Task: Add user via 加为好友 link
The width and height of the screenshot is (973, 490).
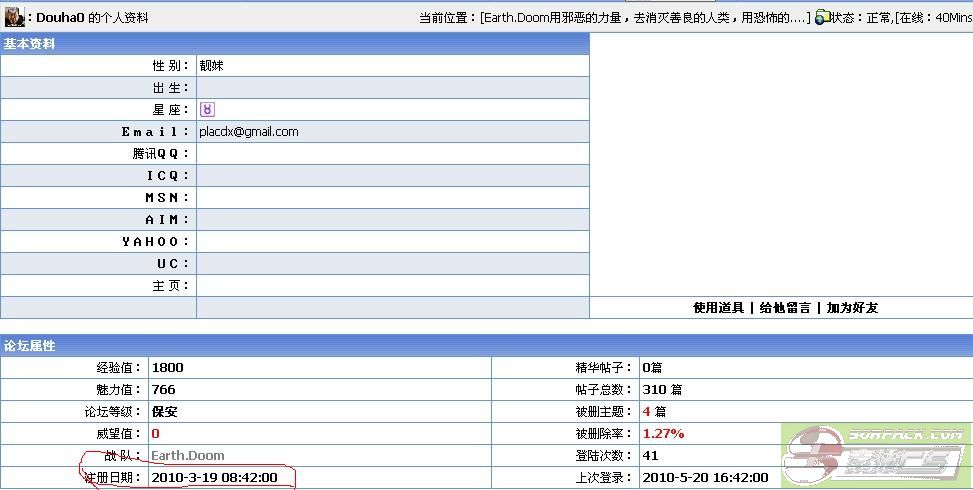Action: (852, 308)
